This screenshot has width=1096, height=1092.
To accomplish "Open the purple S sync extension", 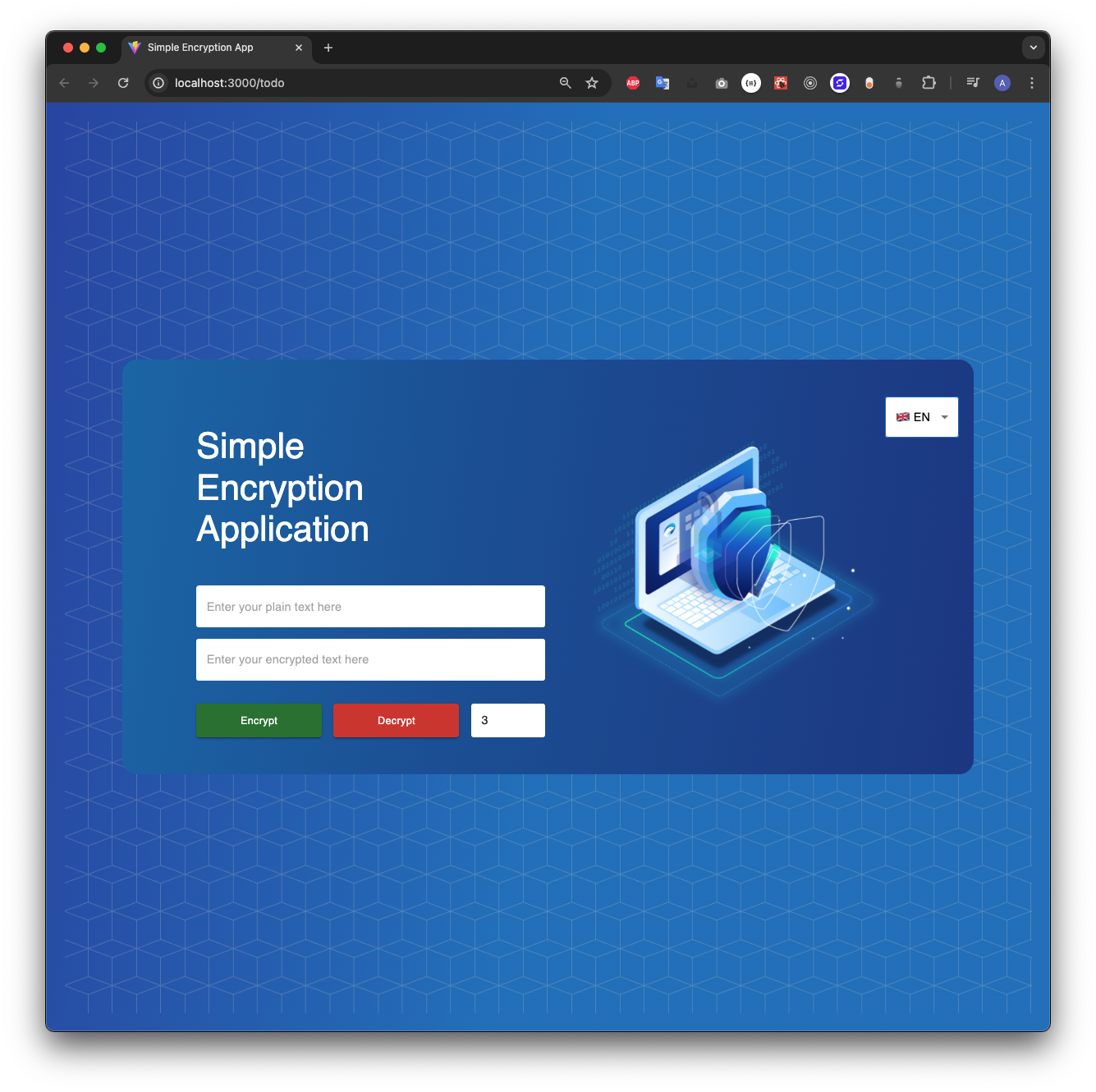I will pyautogui.click(x=840, y=83).
